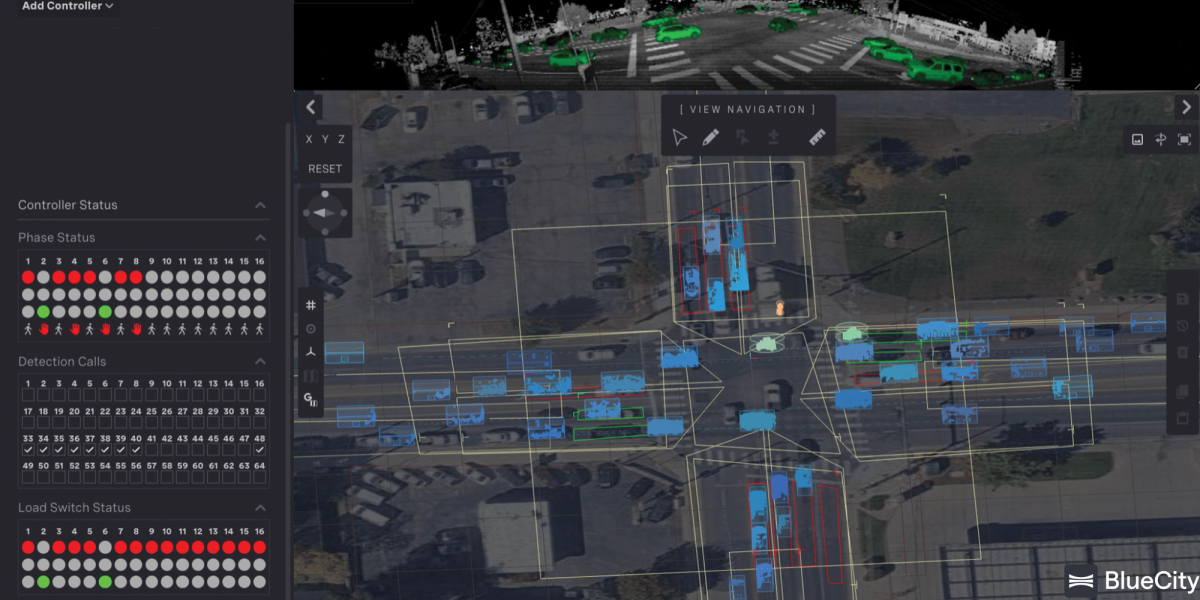Click the fullscreen frame icon

point(1185,139)
